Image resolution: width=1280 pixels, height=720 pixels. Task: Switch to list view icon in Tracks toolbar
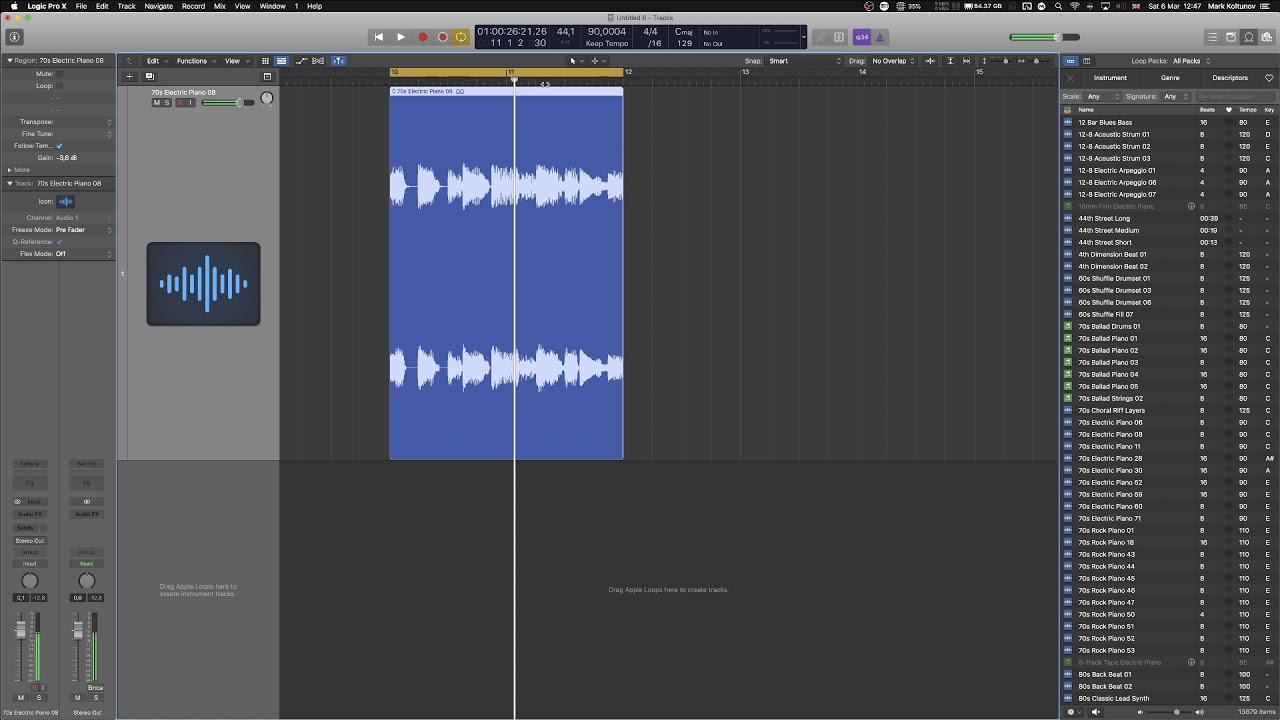click(281, 61)
